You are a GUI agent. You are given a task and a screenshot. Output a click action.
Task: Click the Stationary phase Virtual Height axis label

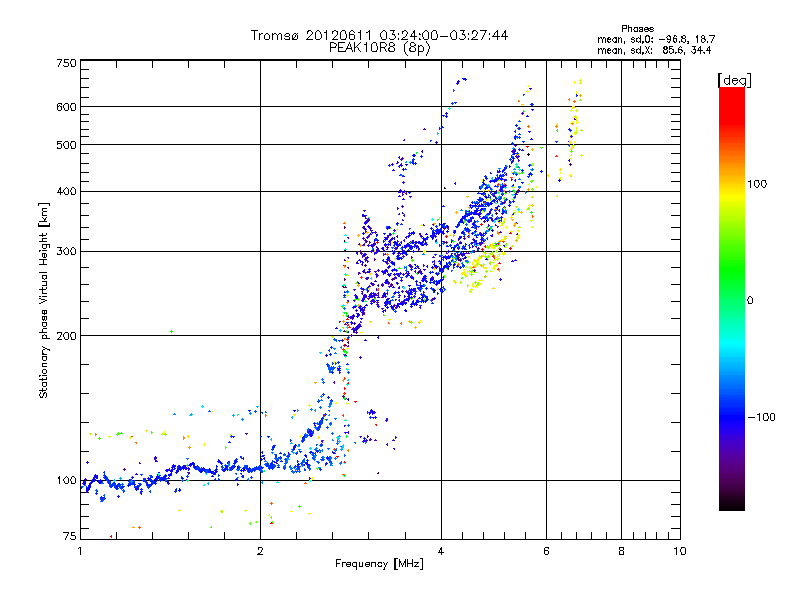click(44, 300)
